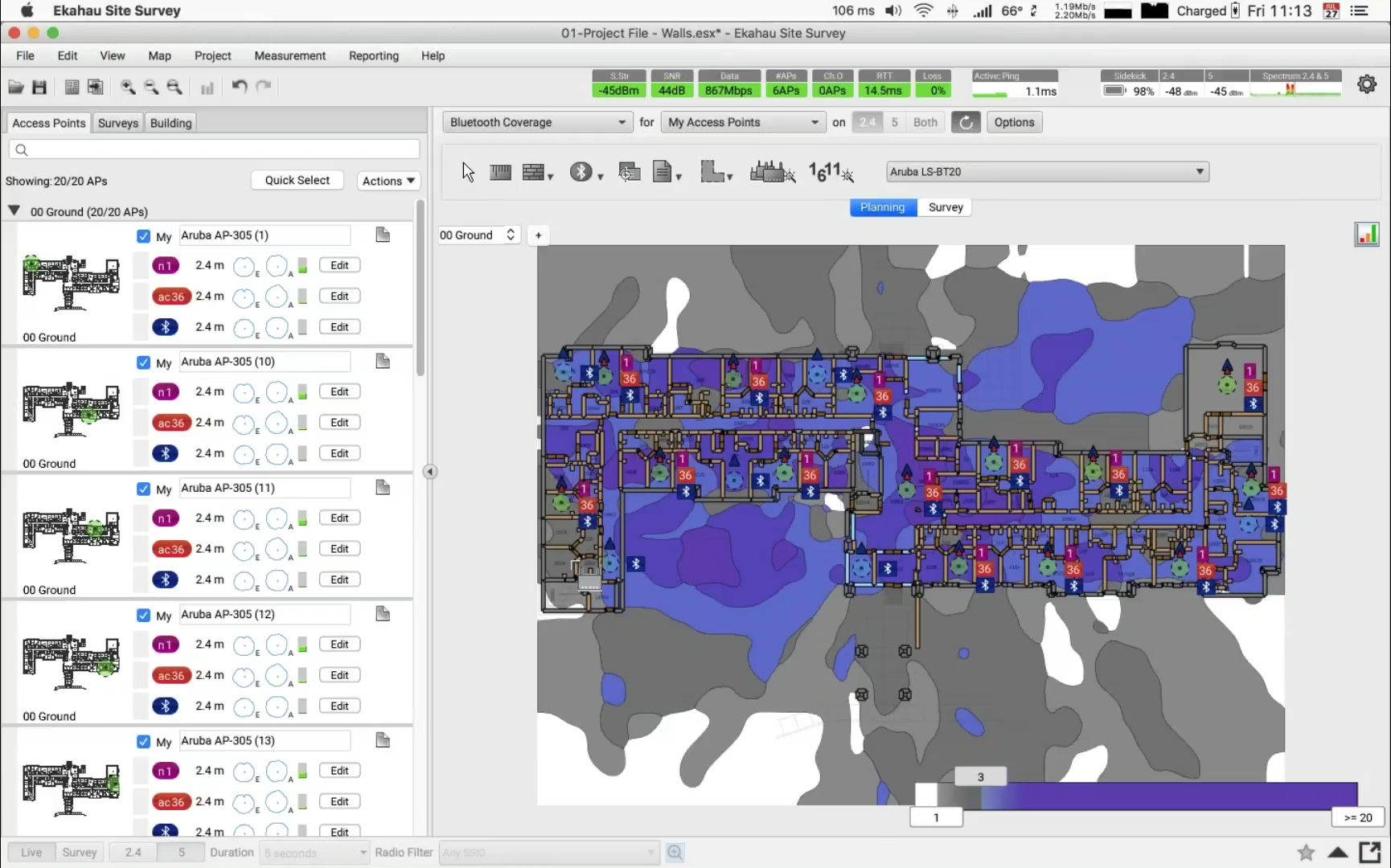
Task: Open the wall type dropdown arrow
Action: pyautogui.click(x=551, y=177)
